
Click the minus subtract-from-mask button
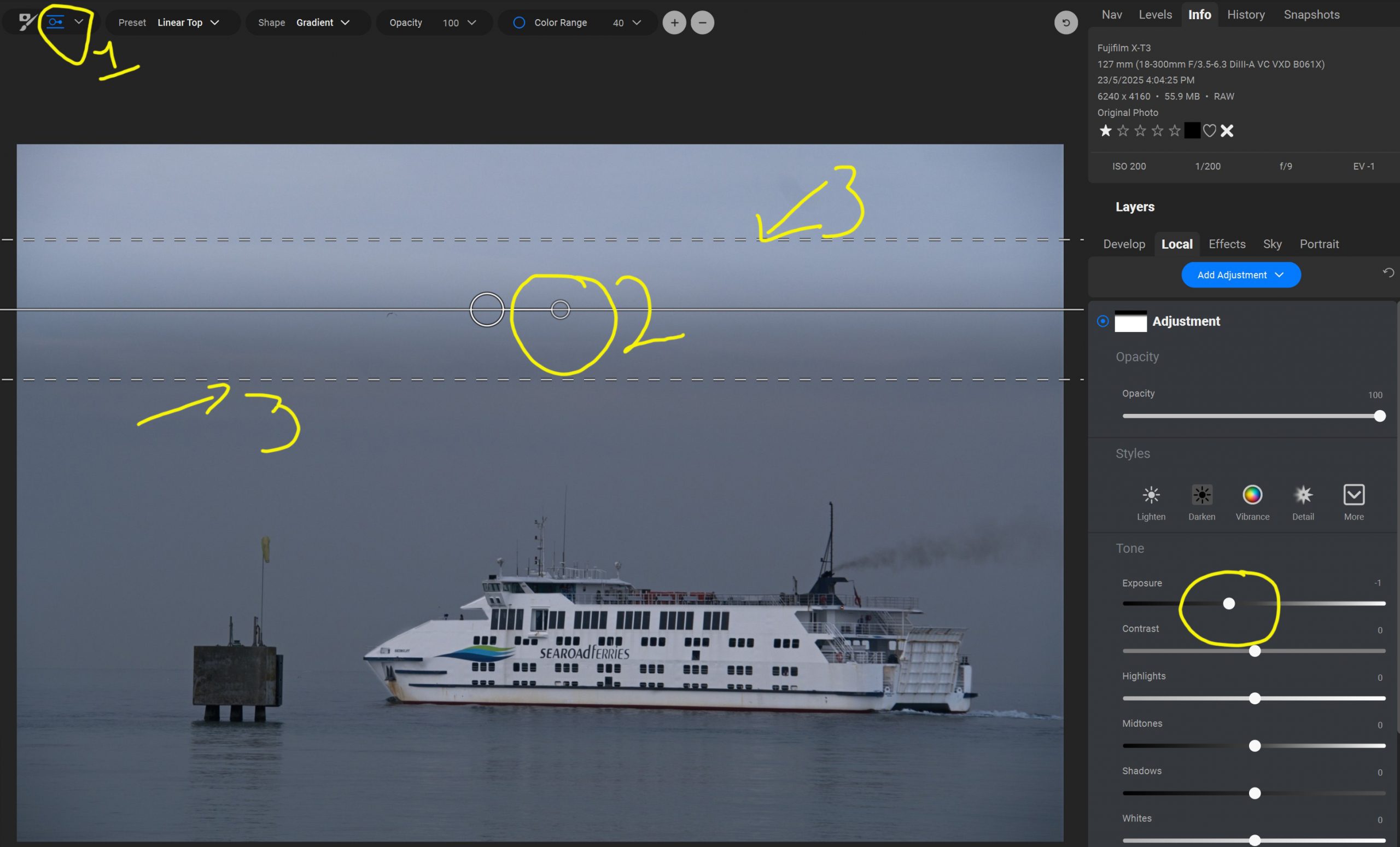702,23
